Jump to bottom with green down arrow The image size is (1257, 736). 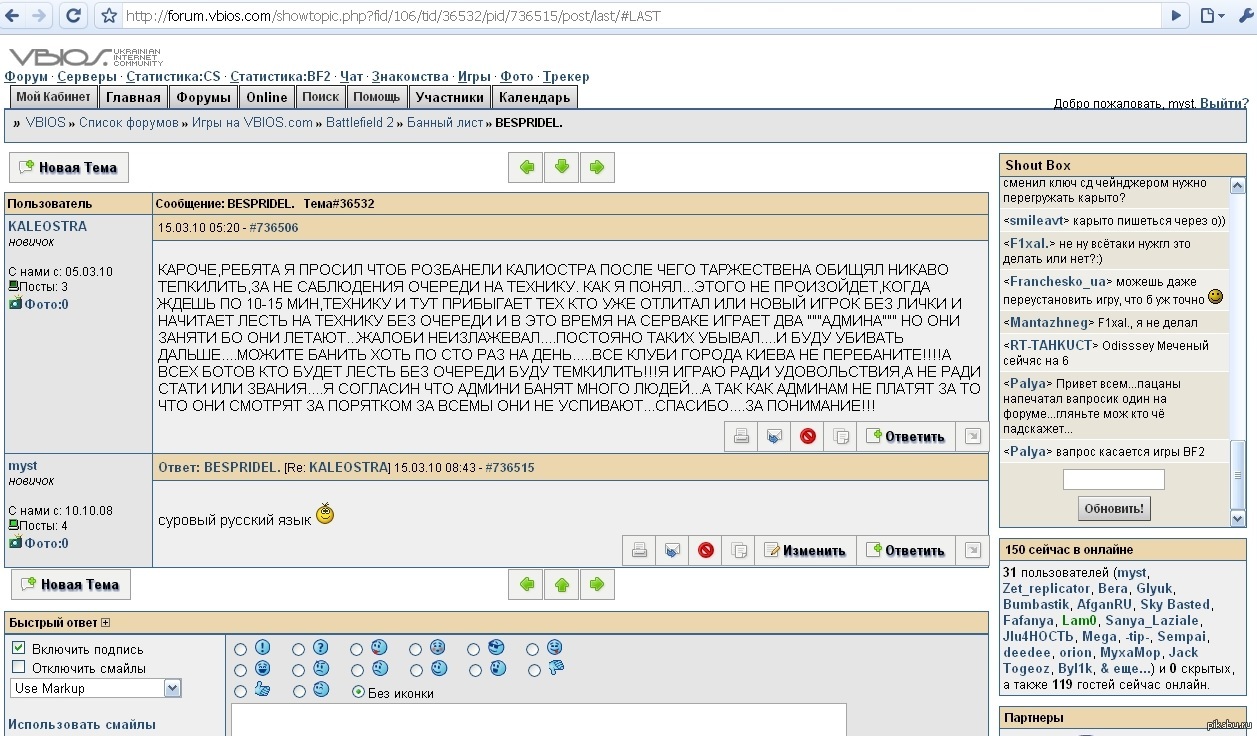click(561, 167)
